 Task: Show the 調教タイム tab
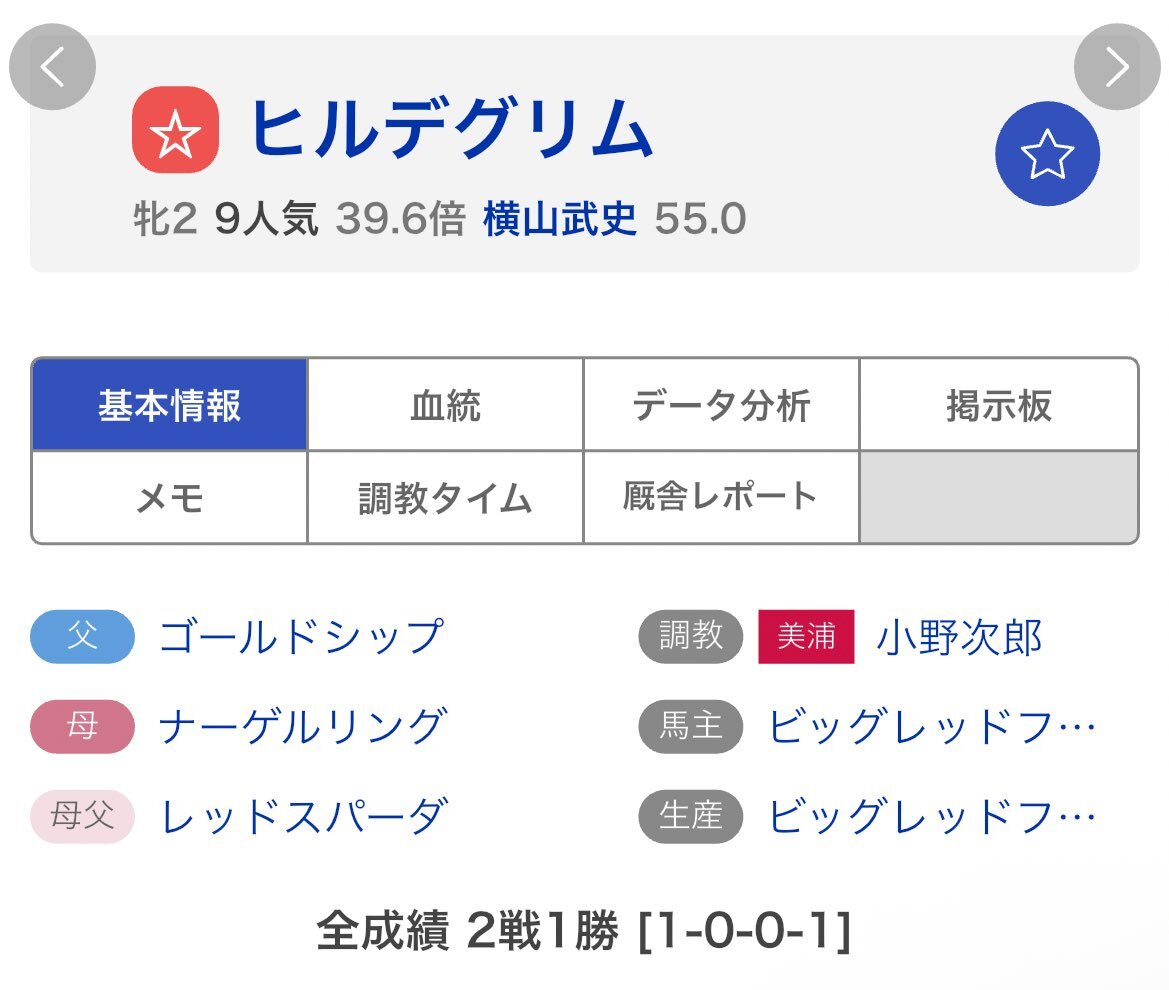(x=445, y=497)
